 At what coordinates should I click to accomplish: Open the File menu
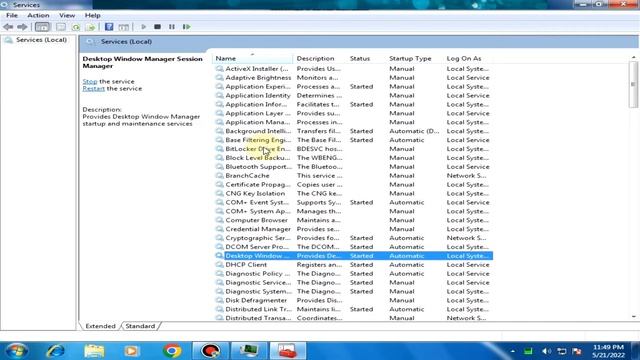(x=12, y=15)
